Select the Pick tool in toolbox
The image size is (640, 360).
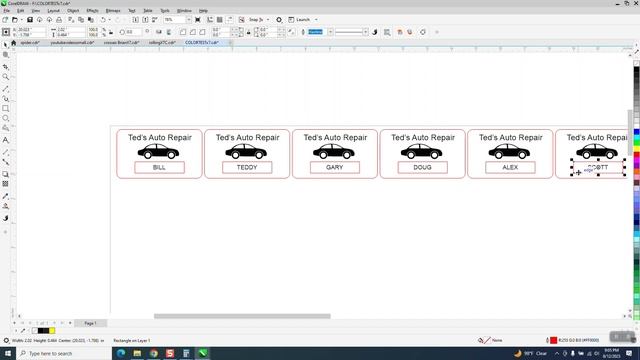(6, 45)
